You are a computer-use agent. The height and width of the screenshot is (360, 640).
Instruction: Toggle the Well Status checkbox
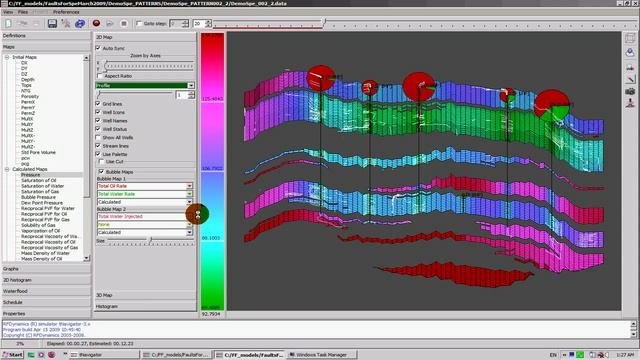point(98,129)
